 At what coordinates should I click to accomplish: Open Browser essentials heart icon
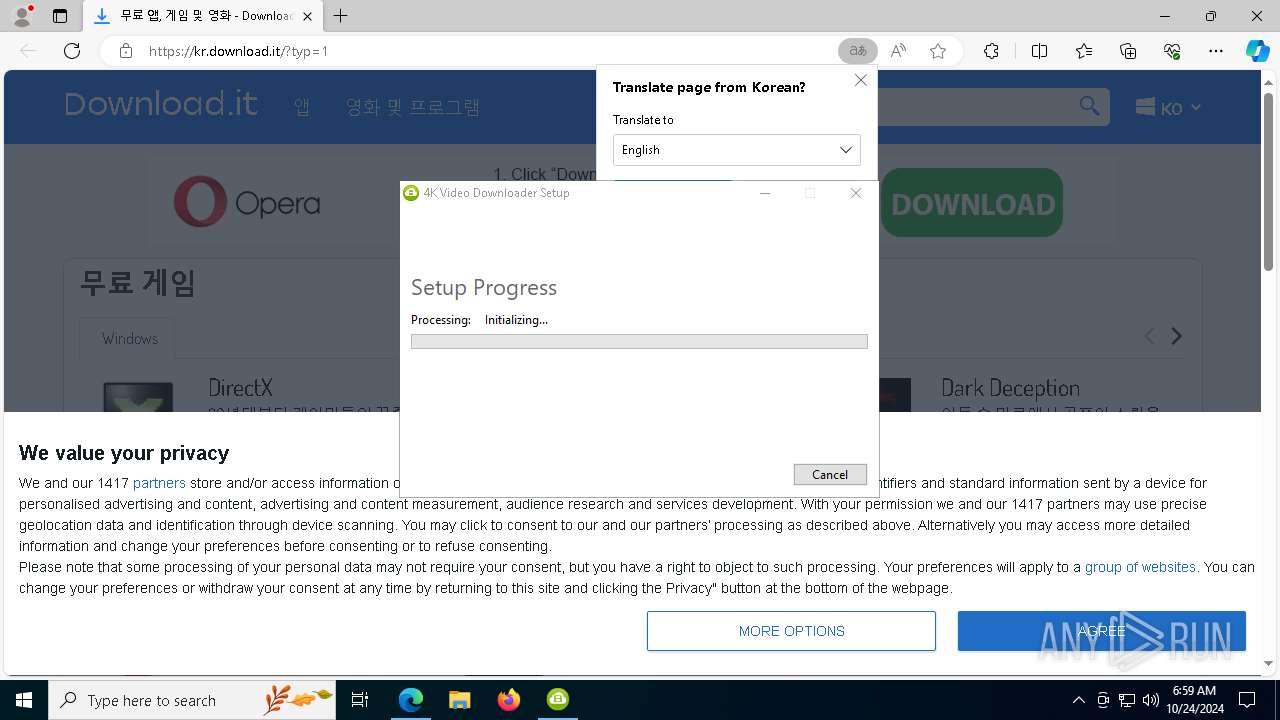coord(1172,51)
